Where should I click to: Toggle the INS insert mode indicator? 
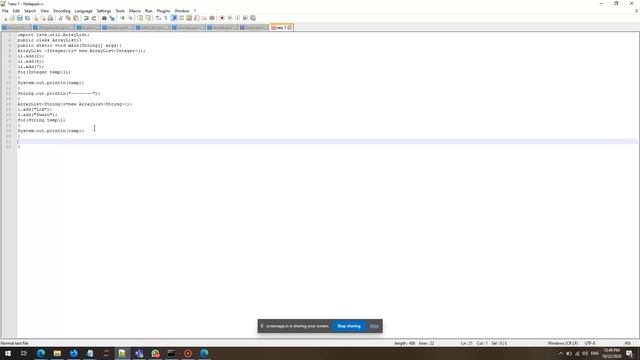click(627, 343)
